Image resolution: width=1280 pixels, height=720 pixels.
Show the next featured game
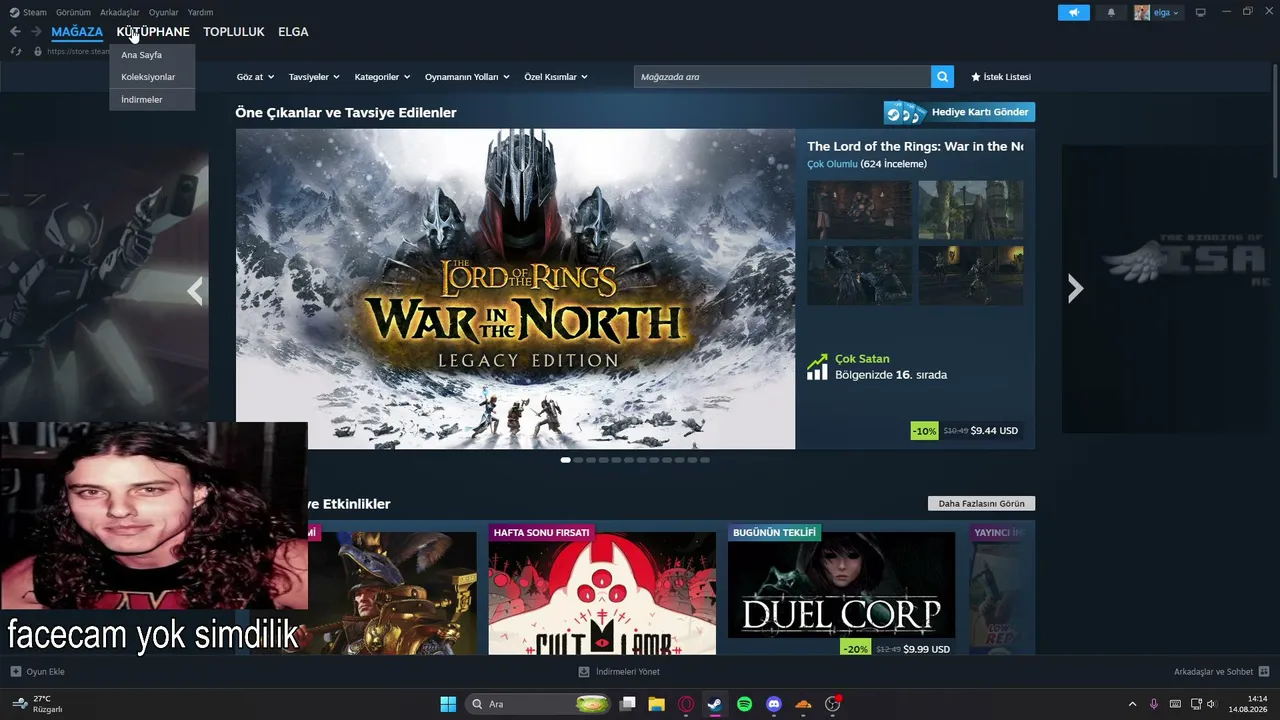pyautogui.click(x=1075, y=289)
